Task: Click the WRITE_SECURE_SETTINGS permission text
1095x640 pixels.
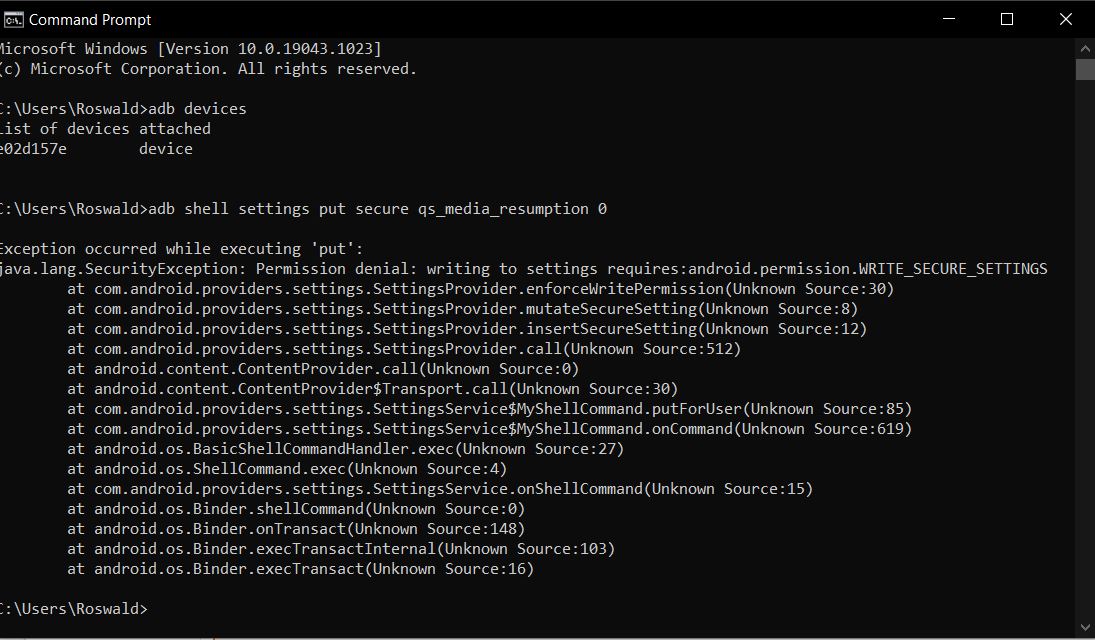Action: coord(953,269)
